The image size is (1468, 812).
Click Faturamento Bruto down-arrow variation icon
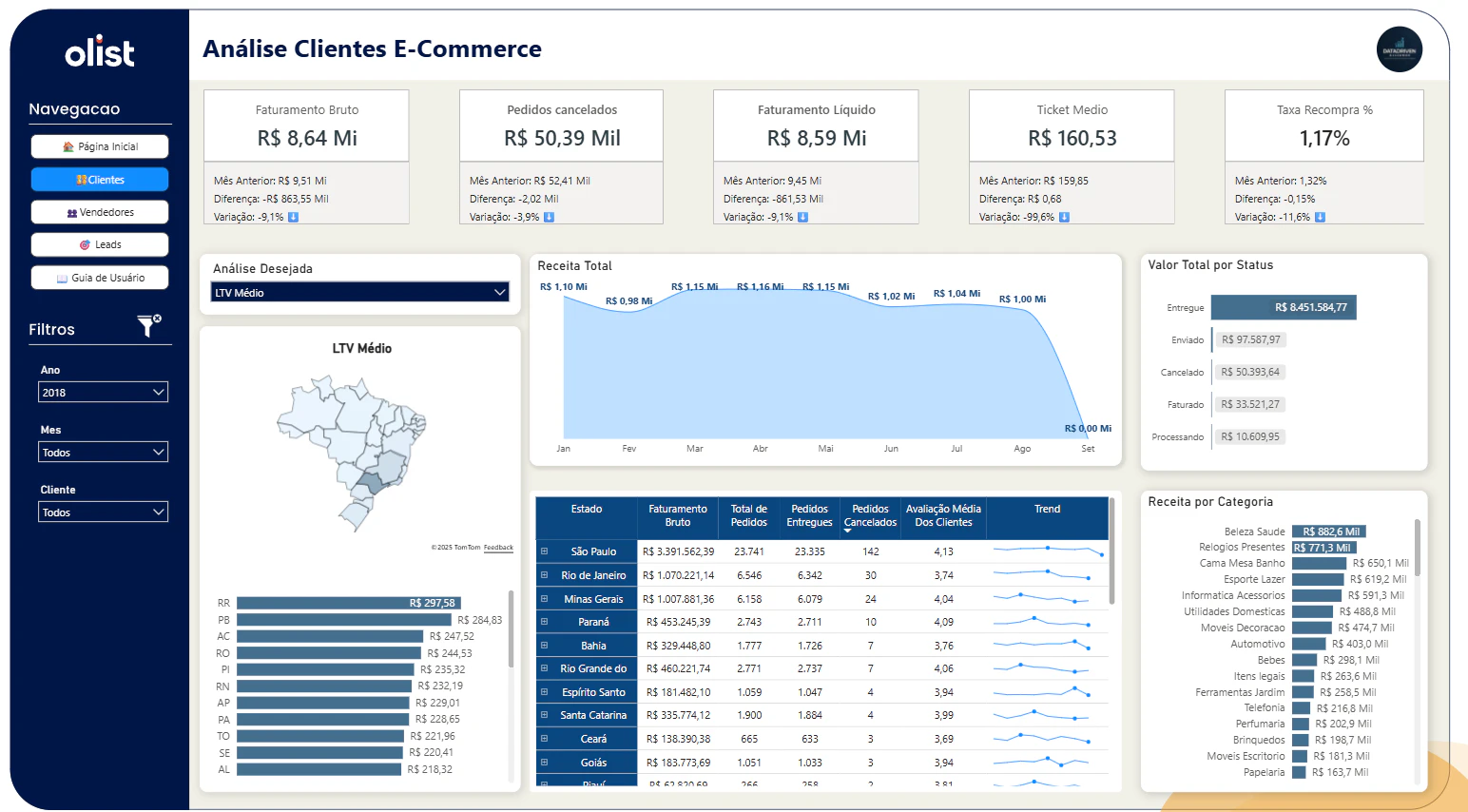294,217
